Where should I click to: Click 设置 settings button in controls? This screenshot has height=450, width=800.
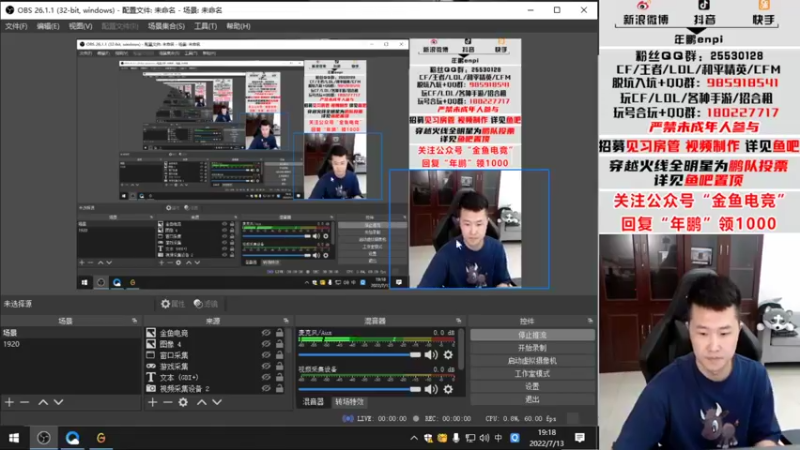point(532,386)
